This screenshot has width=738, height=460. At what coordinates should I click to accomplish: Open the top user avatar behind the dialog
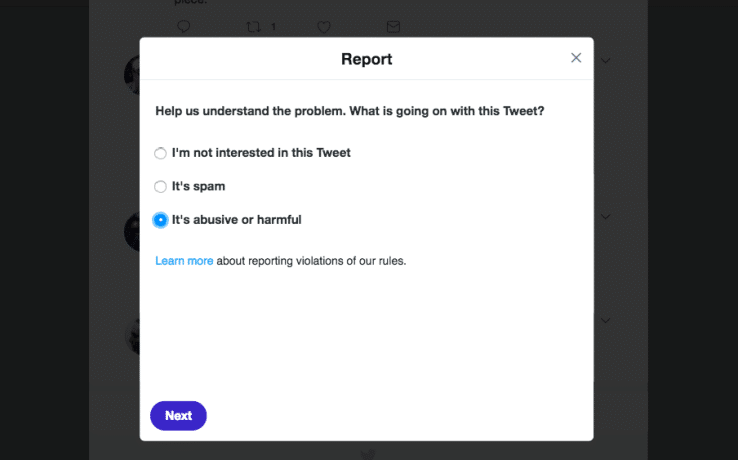pyautogui.click(x=132, y=74)
